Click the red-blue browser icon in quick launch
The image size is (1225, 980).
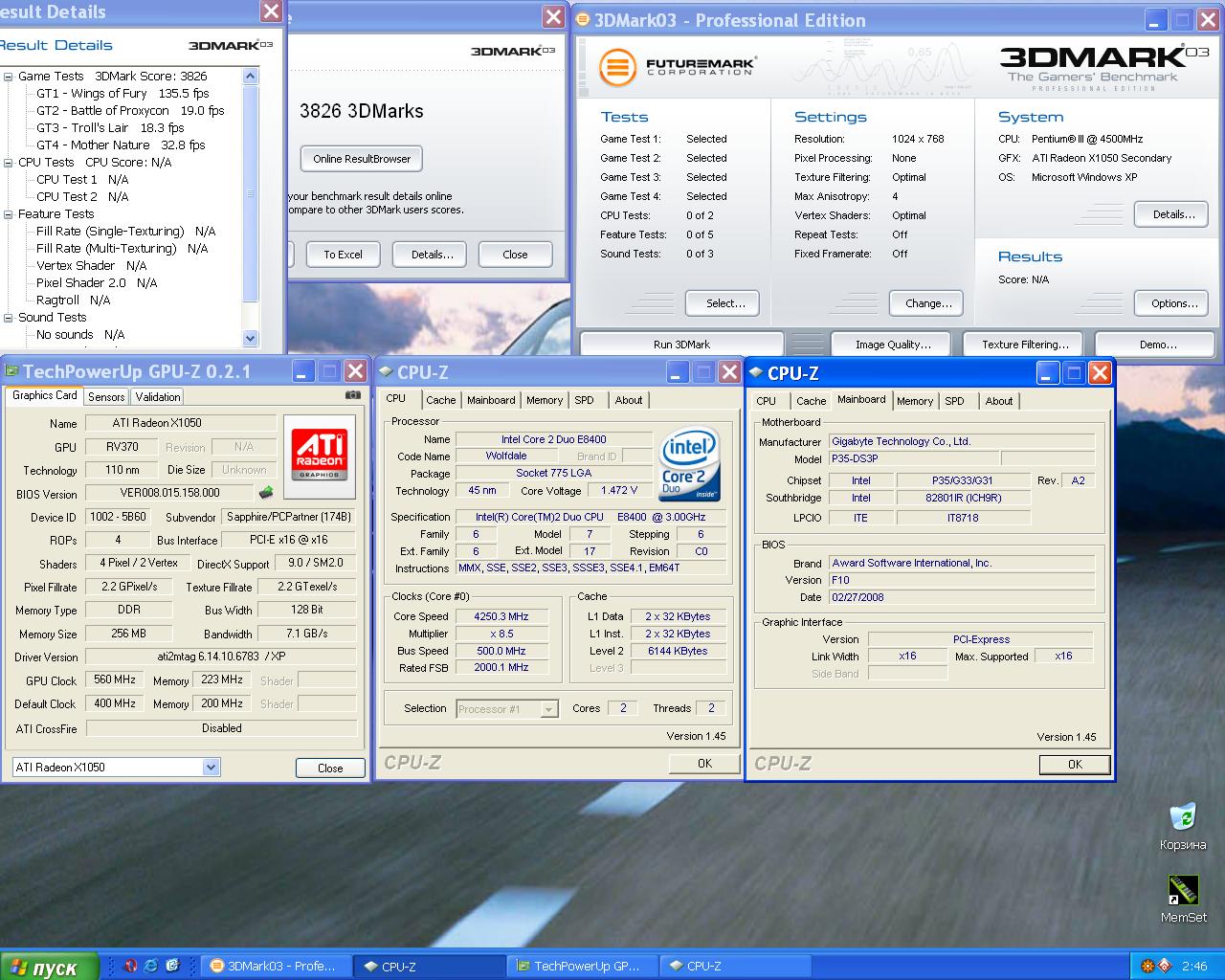coord(130,967)
